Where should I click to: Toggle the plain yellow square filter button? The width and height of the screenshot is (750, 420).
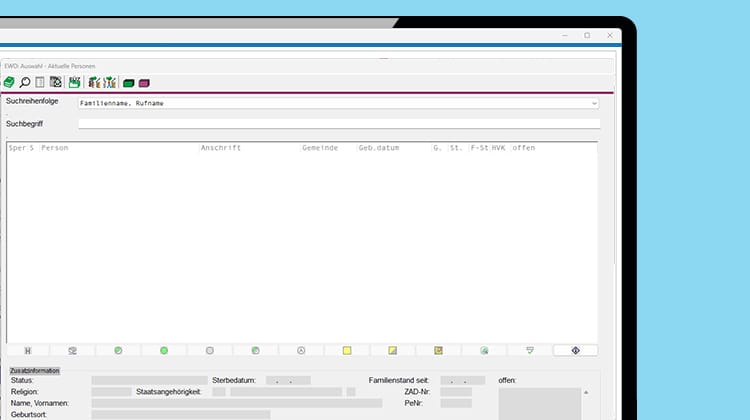coord(347,351)
